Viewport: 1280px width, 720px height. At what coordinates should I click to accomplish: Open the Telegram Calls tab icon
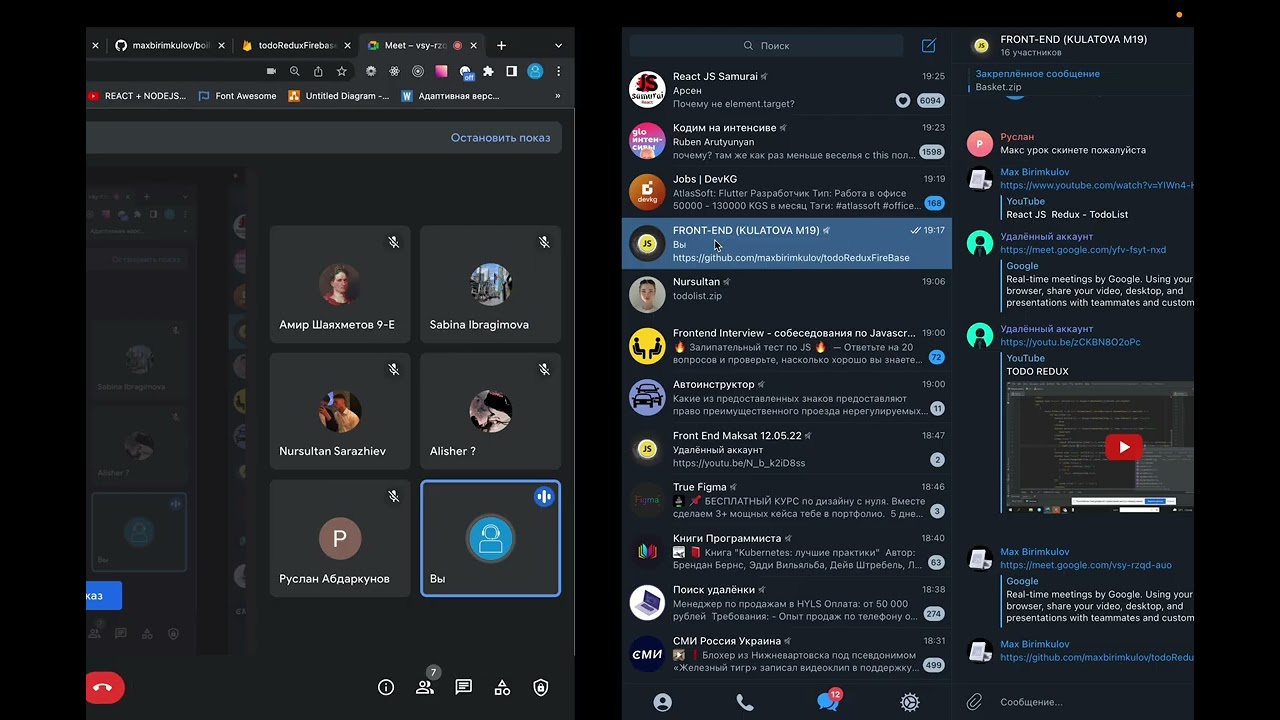click(x=745, y=703)
